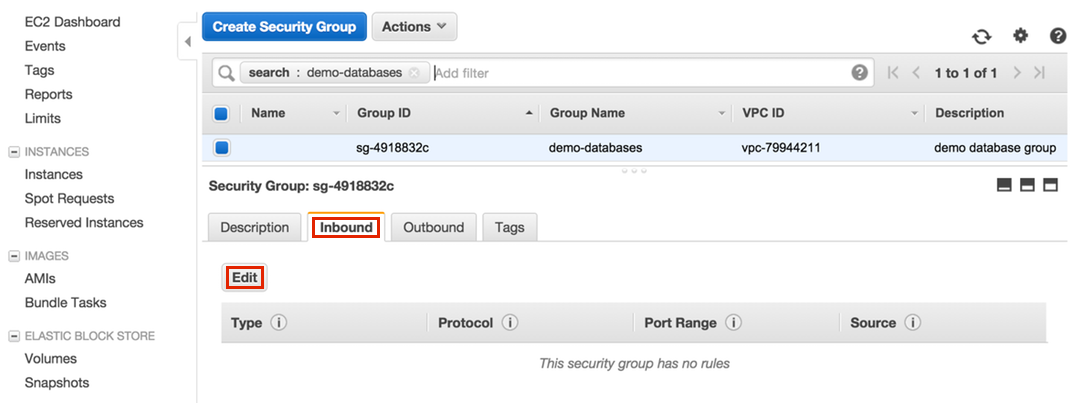The width and height of the screenshot is (1071, 403).
Task: Switch to the Outbound tab
Action: coord(433,227)
